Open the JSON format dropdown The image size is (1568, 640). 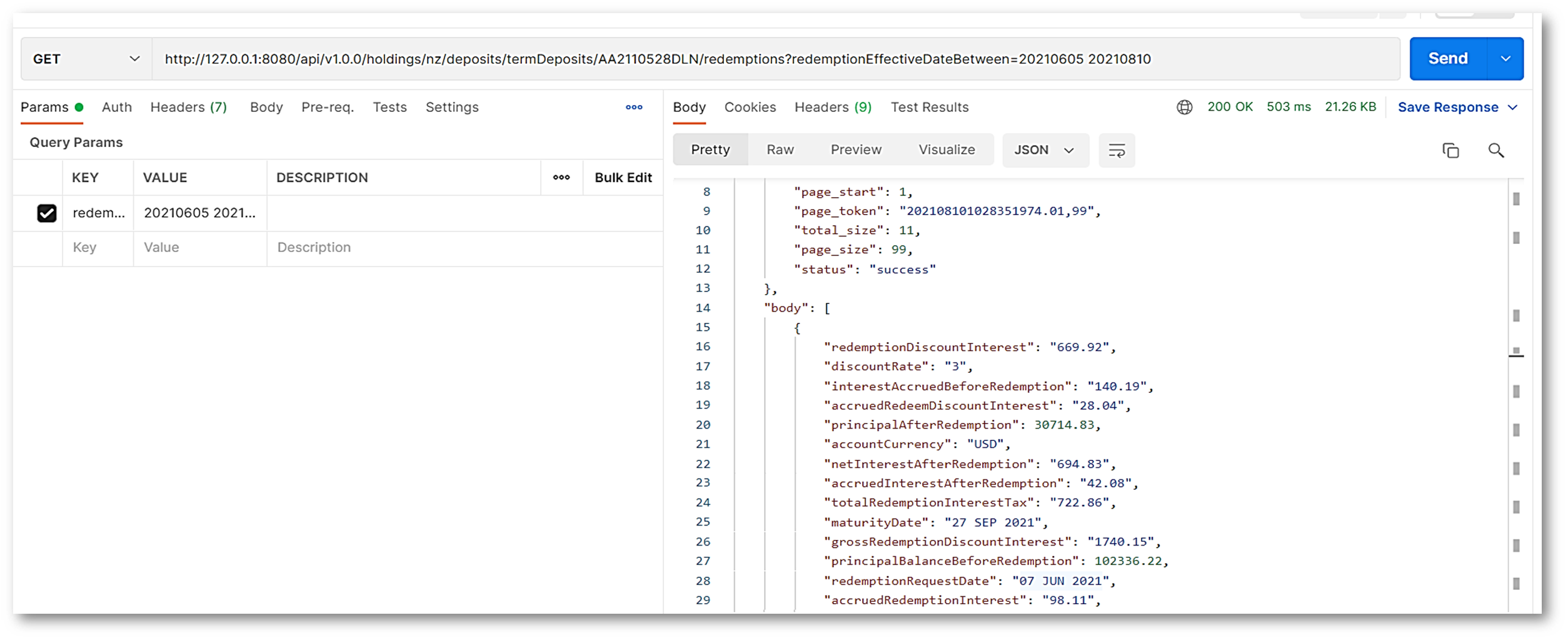pyautogui.click(x=1044, y=150)
